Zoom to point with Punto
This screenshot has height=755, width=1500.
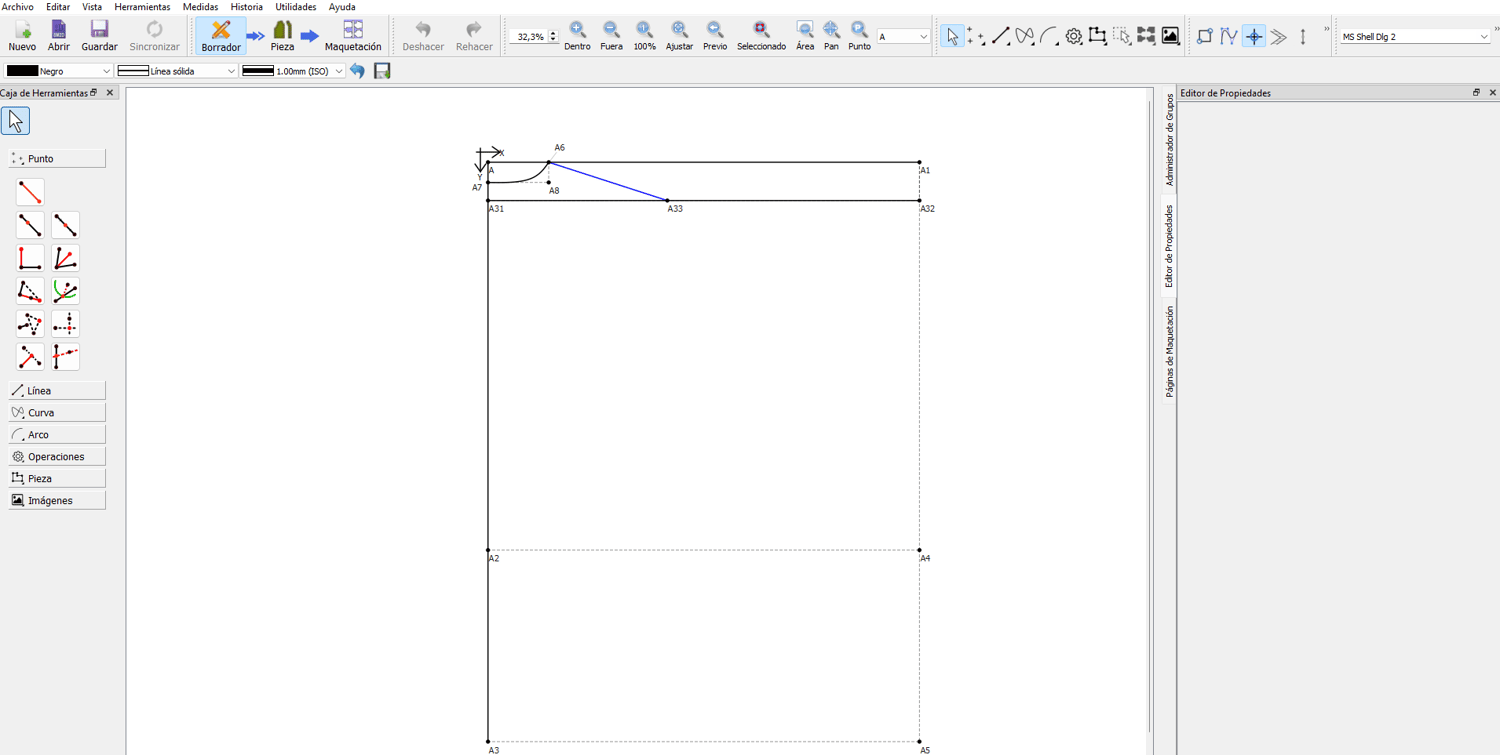coord(859,36)
